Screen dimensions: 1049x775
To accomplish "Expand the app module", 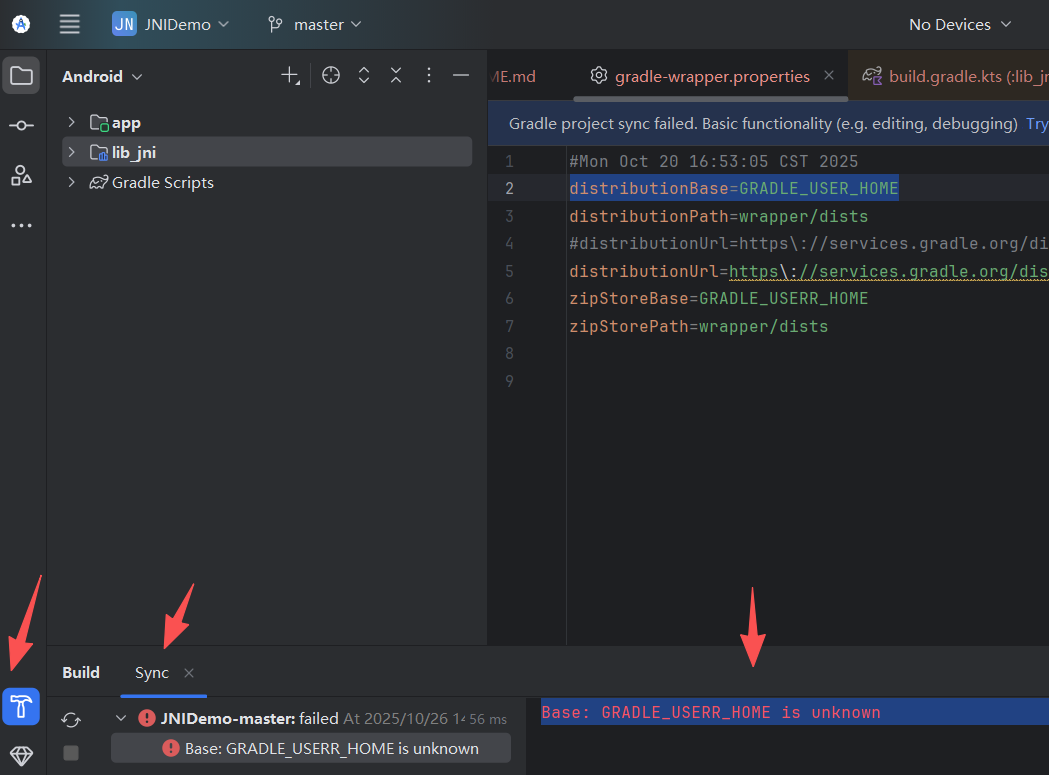I will (x=72, y=122).
